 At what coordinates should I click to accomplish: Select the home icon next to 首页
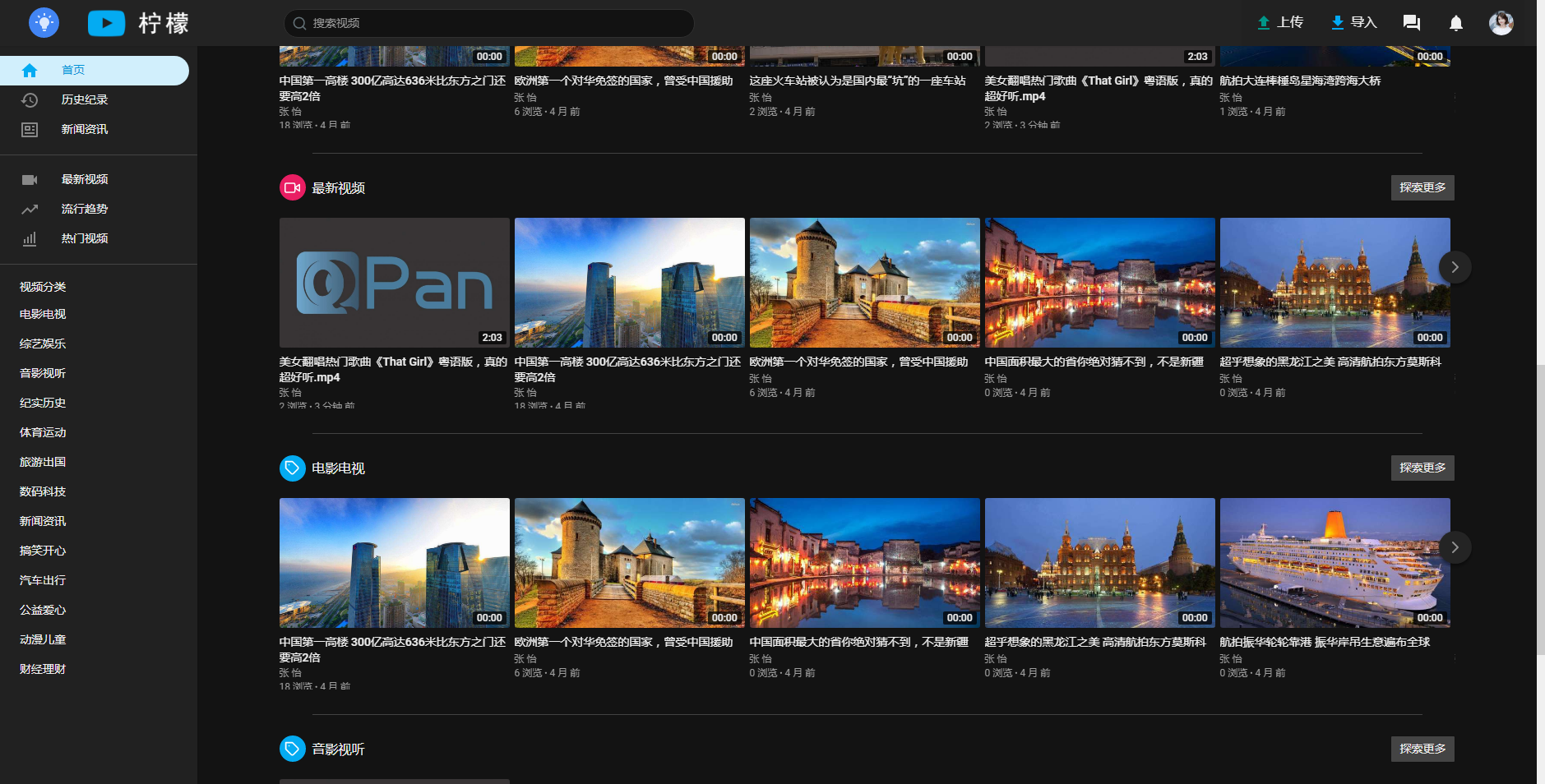coord(30,70)
